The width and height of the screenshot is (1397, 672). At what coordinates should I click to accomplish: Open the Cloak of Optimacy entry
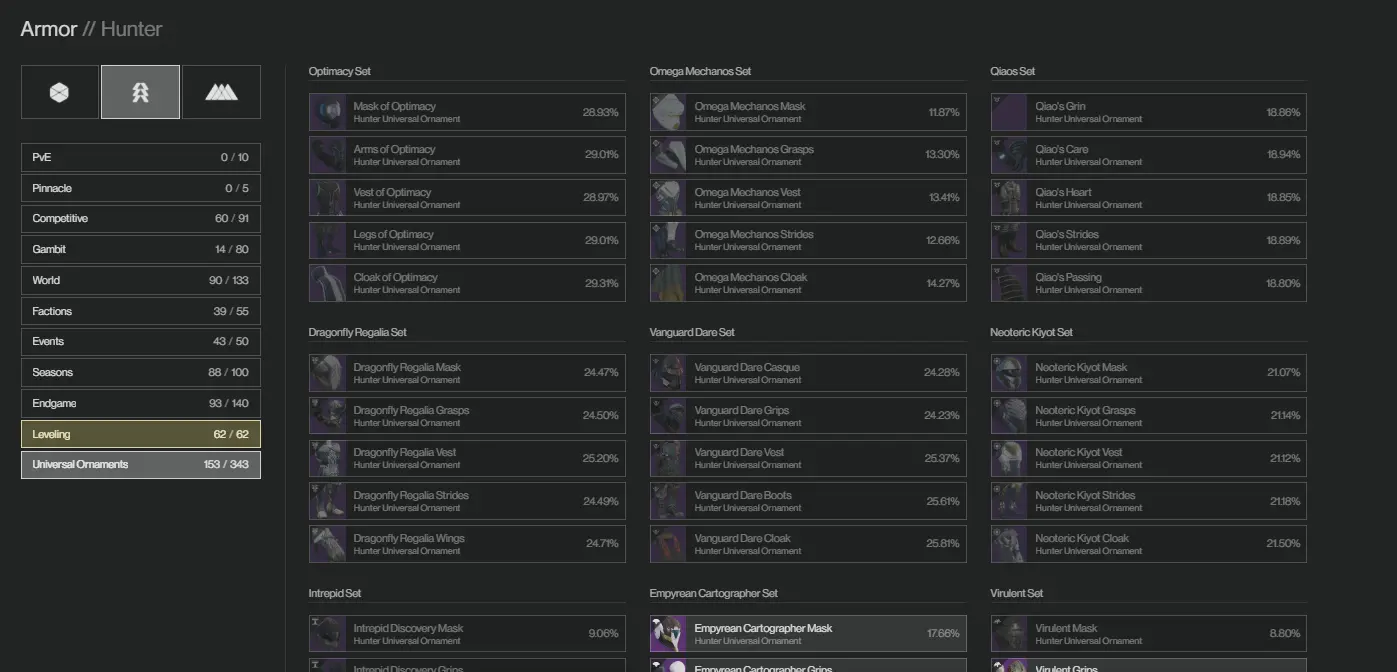tap(467, 283)
